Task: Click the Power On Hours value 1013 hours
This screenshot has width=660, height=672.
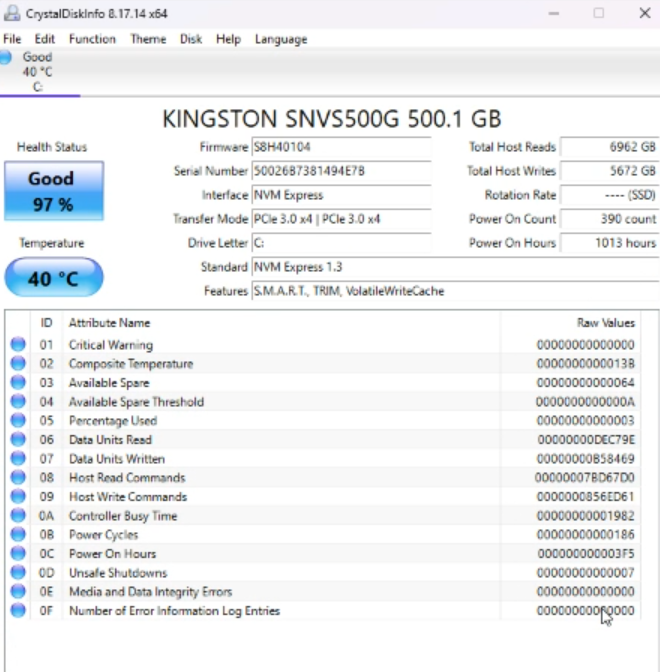Action: pos(609,243)
